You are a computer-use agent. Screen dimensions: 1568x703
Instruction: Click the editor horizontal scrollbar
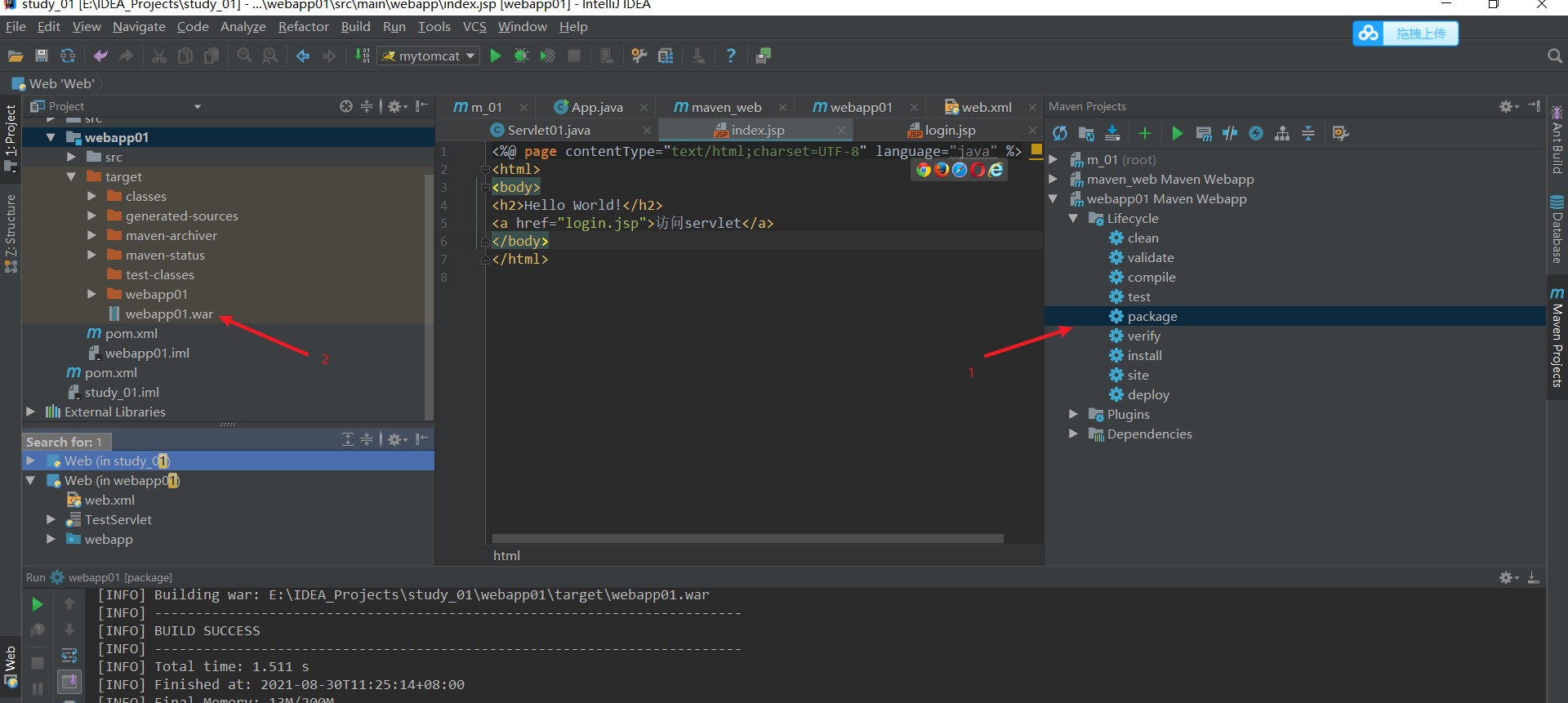[746, 538]
